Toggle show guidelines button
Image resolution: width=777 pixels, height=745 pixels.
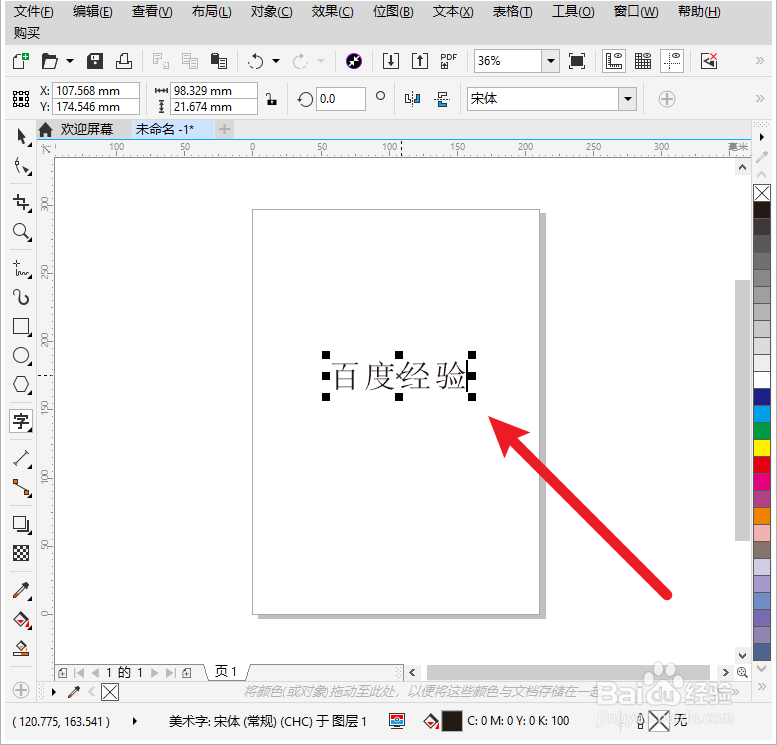click(672, 61)
